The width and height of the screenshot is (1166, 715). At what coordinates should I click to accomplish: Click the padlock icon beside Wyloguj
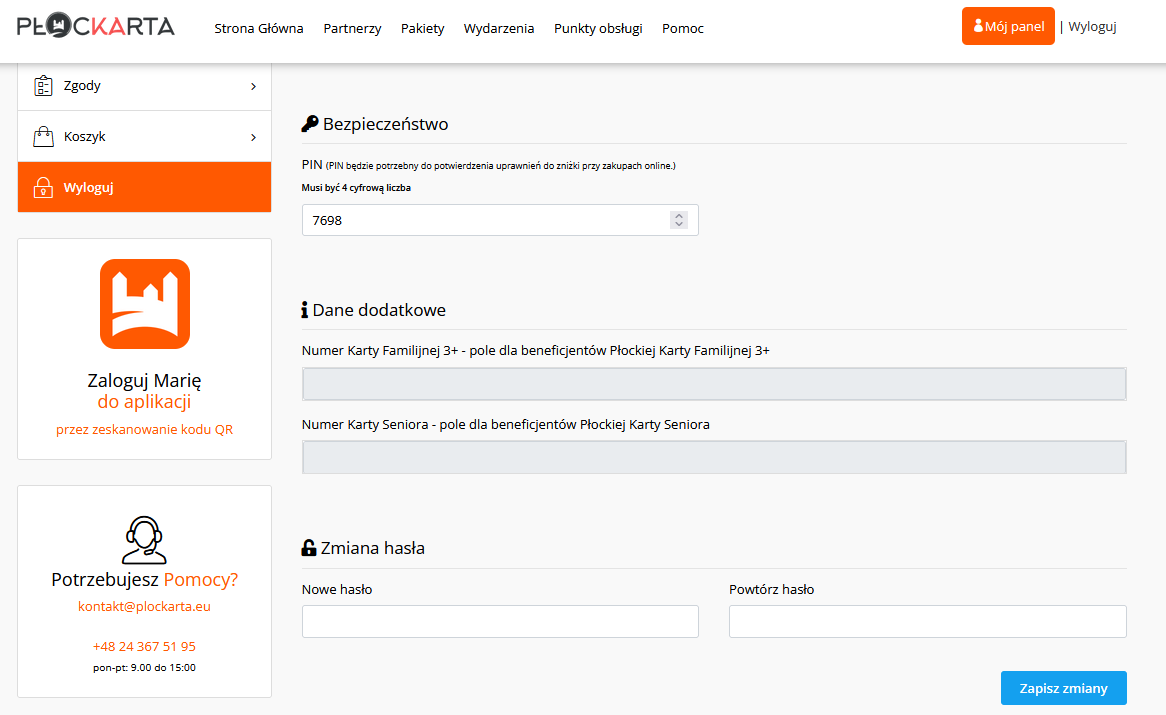point(43,188)
